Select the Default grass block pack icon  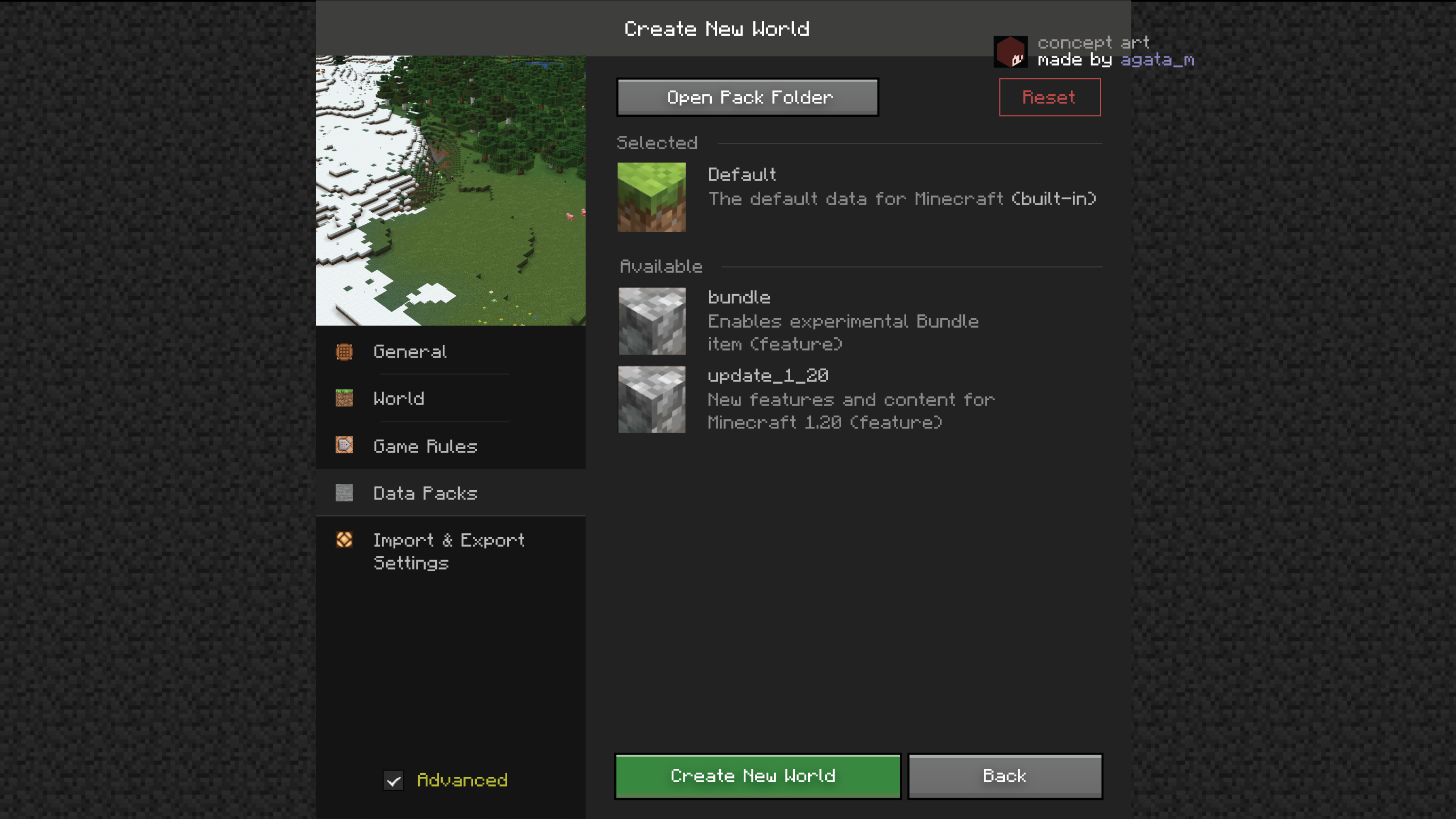click(652, 197)
